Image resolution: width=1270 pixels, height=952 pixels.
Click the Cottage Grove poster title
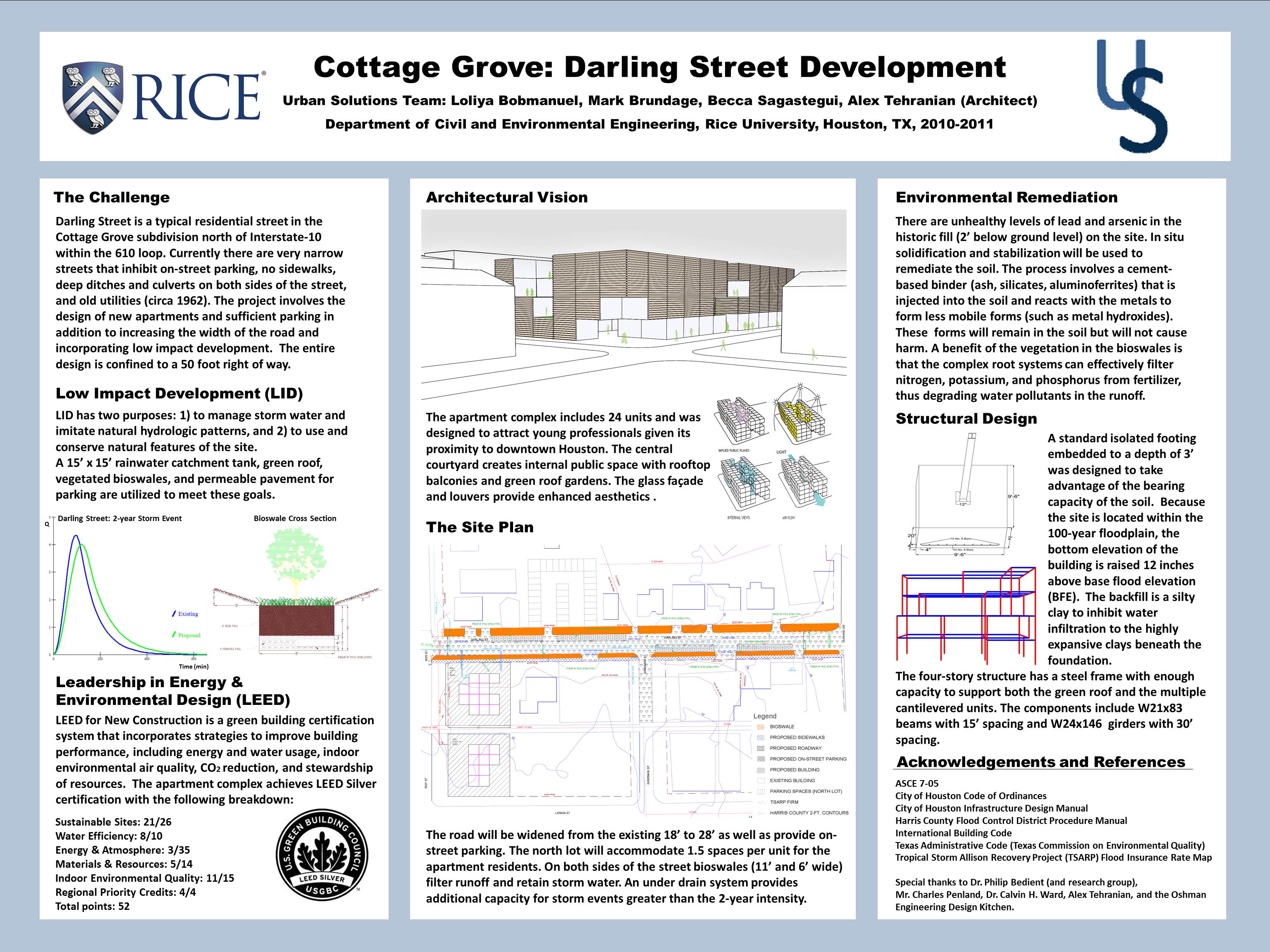[x=659, y=67]
